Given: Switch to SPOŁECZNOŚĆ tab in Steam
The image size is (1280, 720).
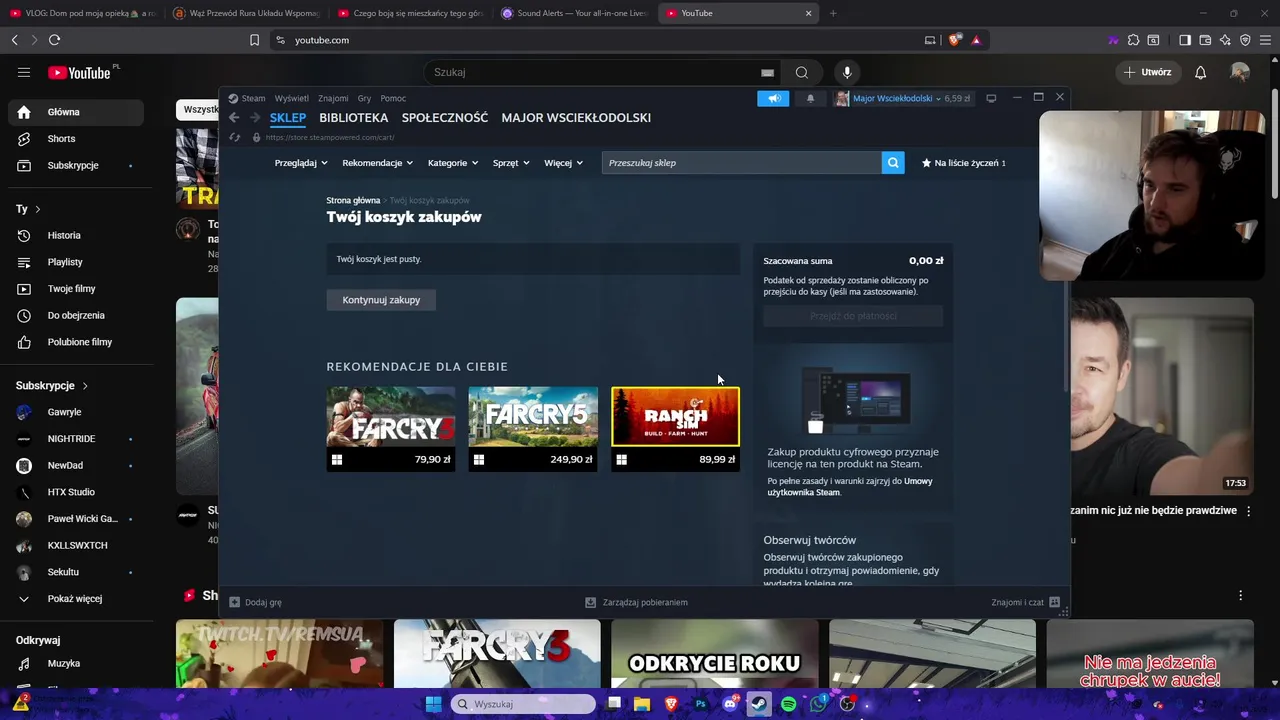Looking at the screenshot, I should tap(445, 118).
